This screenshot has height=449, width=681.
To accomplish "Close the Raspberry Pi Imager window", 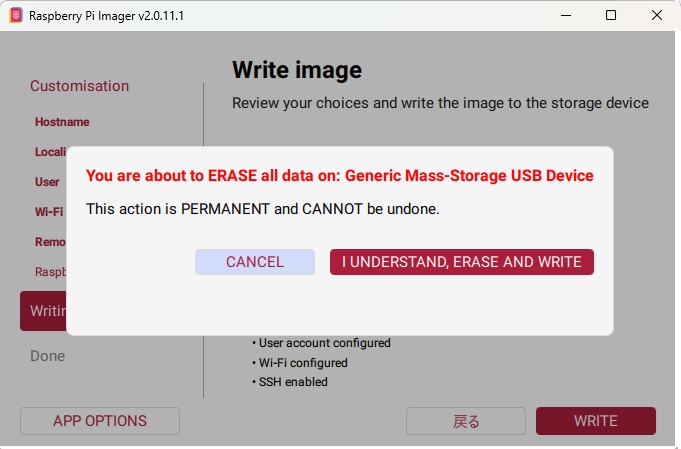I will (657, 15).
